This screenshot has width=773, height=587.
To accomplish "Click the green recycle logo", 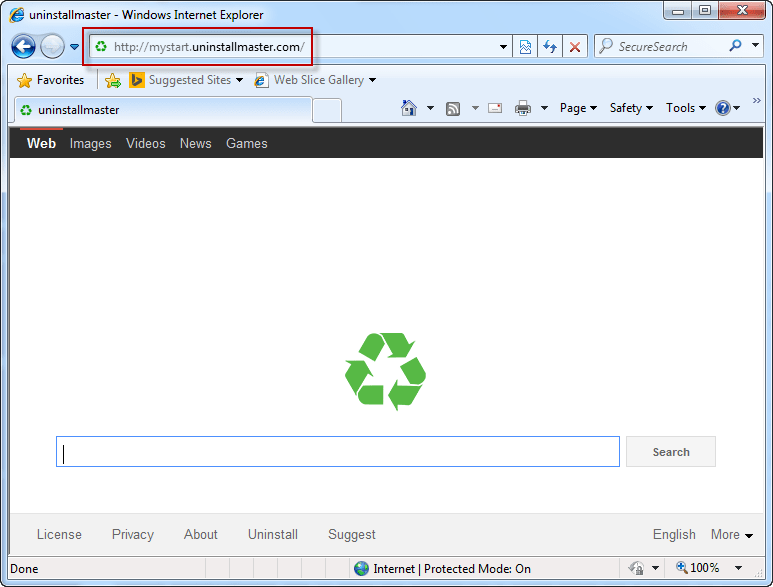I will tap(385, 372).
